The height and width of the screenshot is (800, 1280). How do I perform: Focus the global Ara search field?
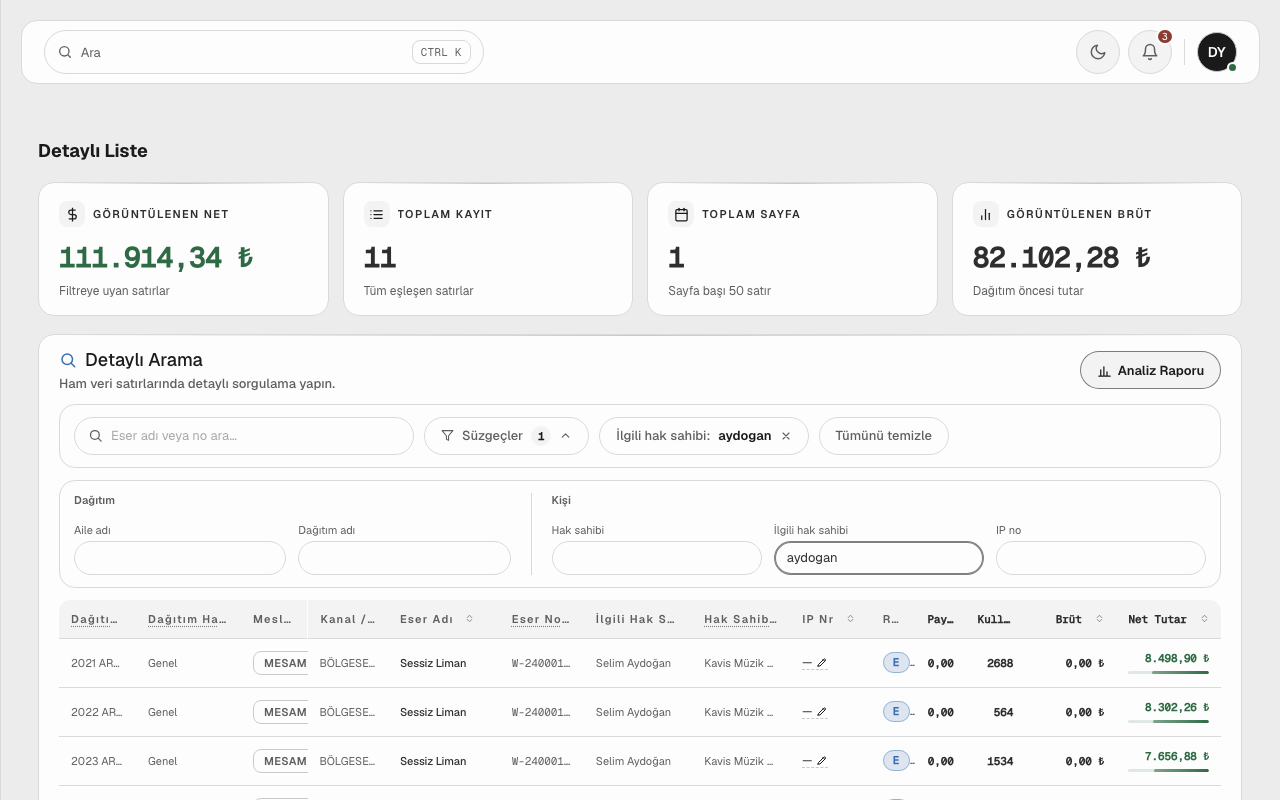point(264,52)
